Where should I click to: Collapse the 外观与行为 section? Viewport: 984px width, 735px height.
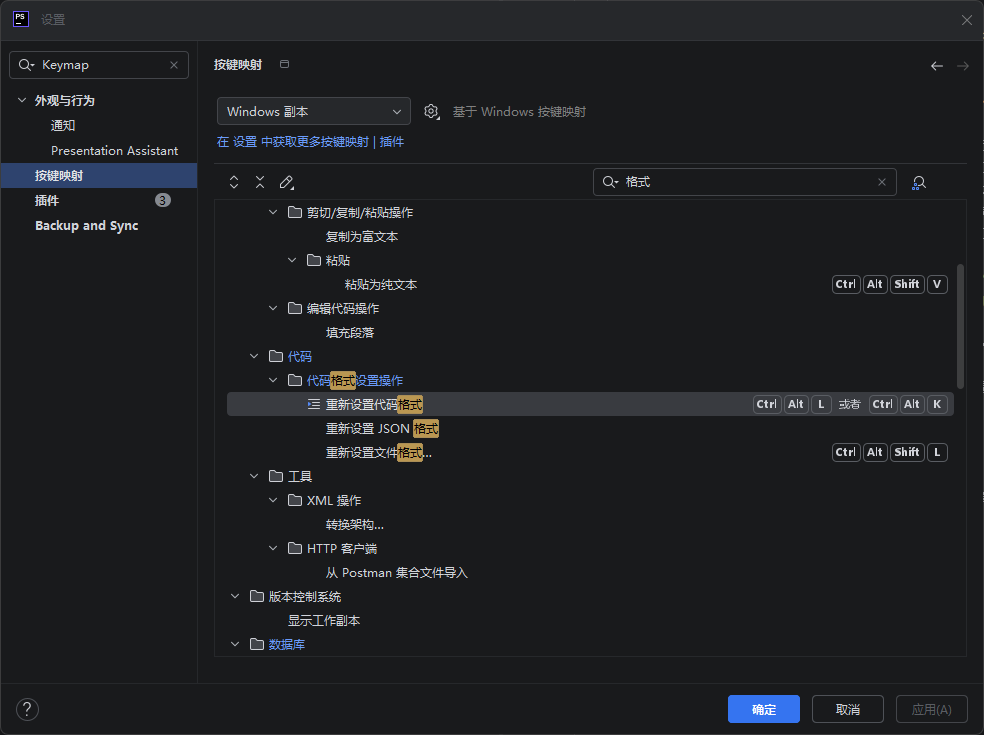[x=22, y=101]
